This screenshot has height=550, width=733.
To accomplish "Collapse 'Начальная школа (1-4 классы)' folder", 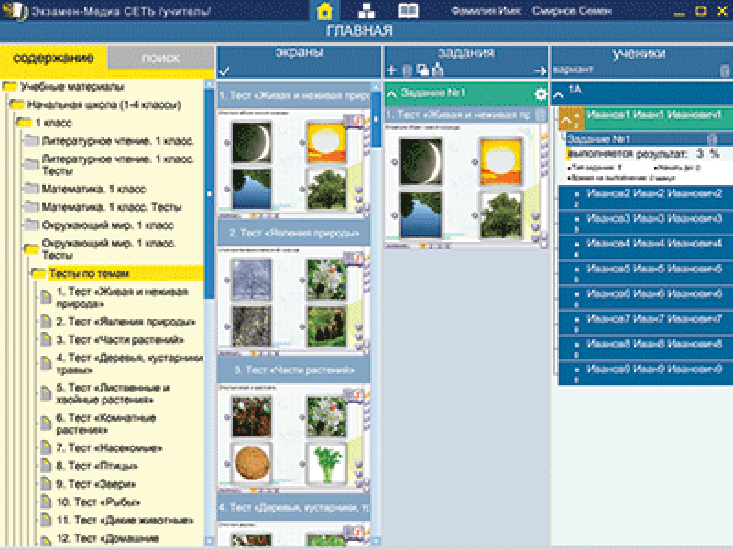I will click(x=17, y=105).
